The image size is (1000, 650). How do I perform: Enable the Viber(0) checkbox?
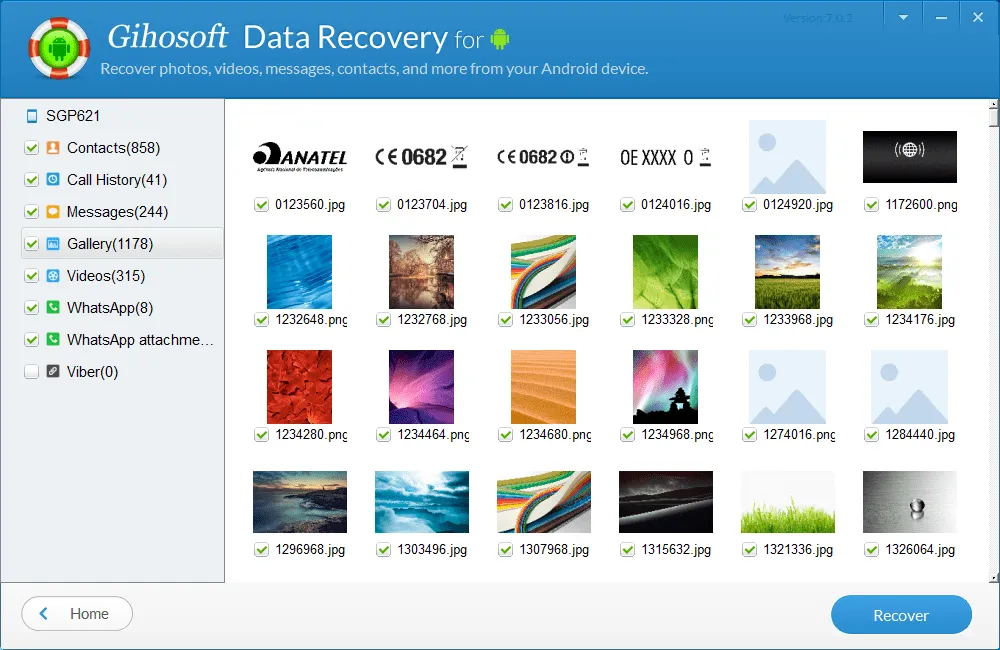31,372
